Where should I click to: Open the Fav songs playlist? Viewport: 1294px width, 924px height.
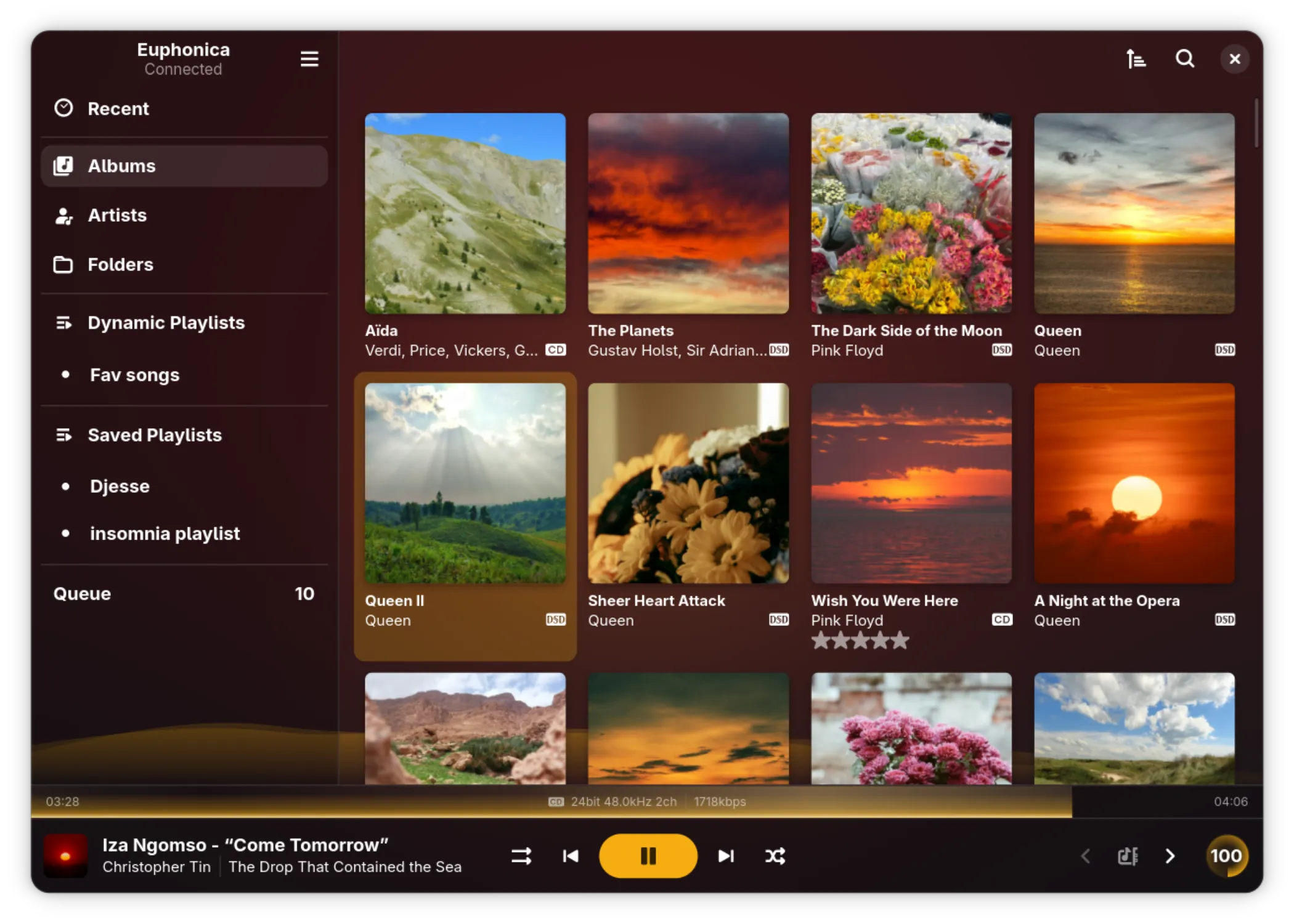[x=184, y=375]
